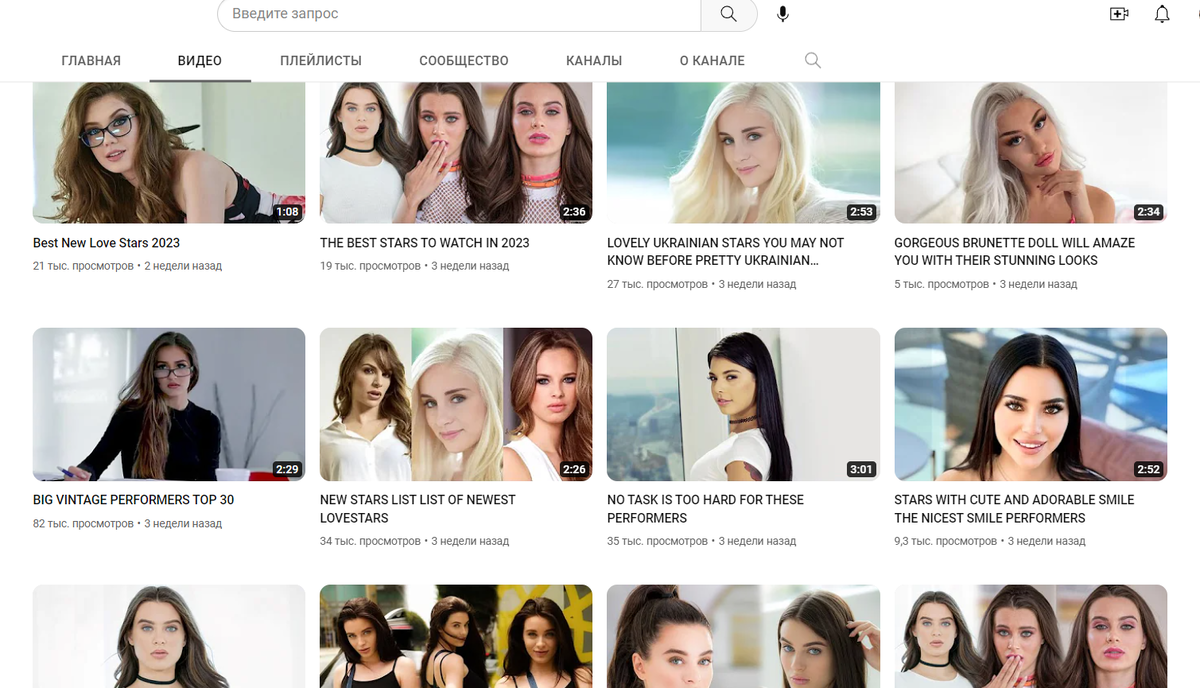Show the О КАНАЛЕ tab
Viewport: 1200px width, 688px height.
[712, 61]
